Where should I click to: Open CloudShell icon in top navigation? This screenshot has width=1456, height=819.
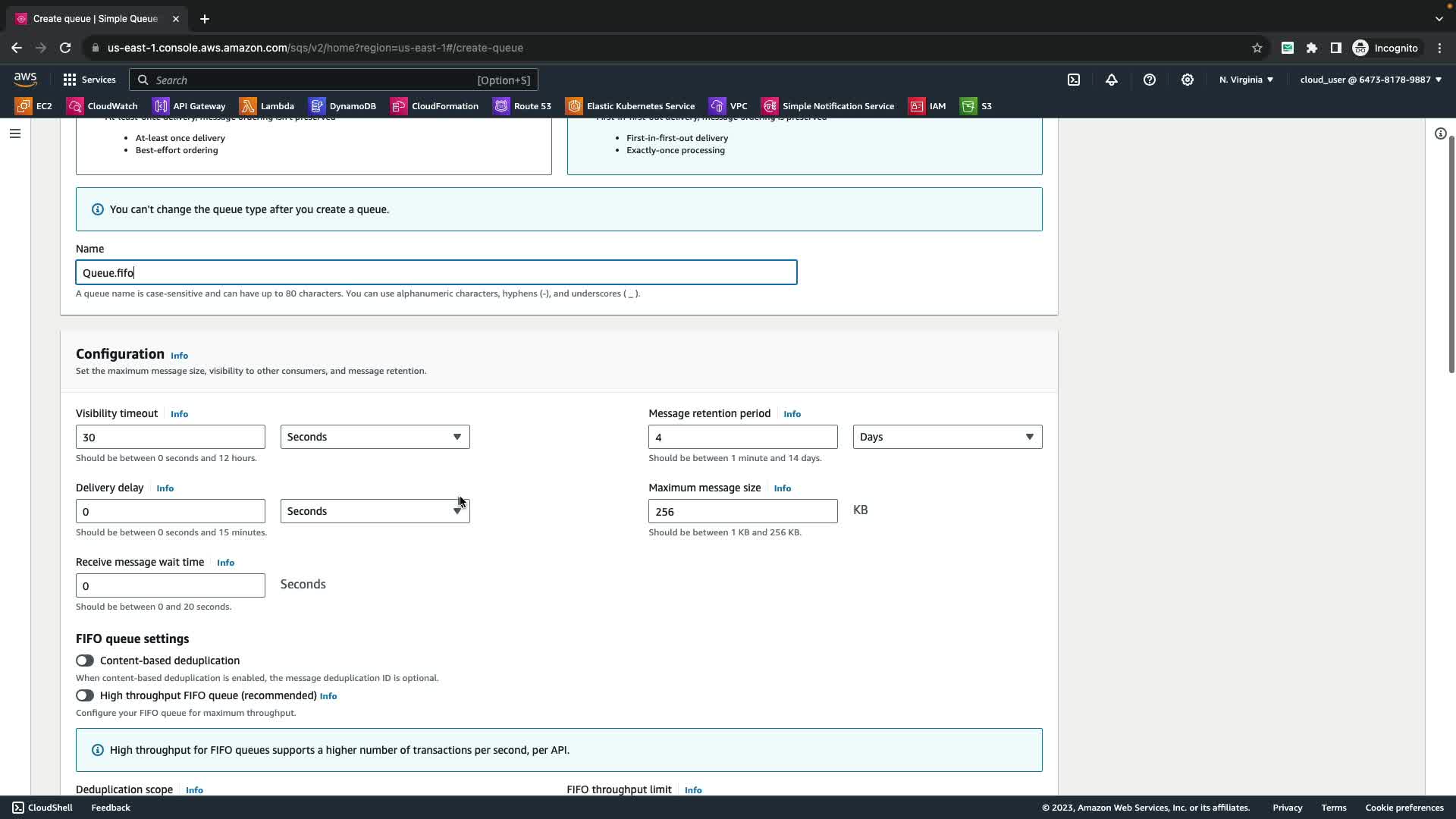click(x=1074, y=80)
